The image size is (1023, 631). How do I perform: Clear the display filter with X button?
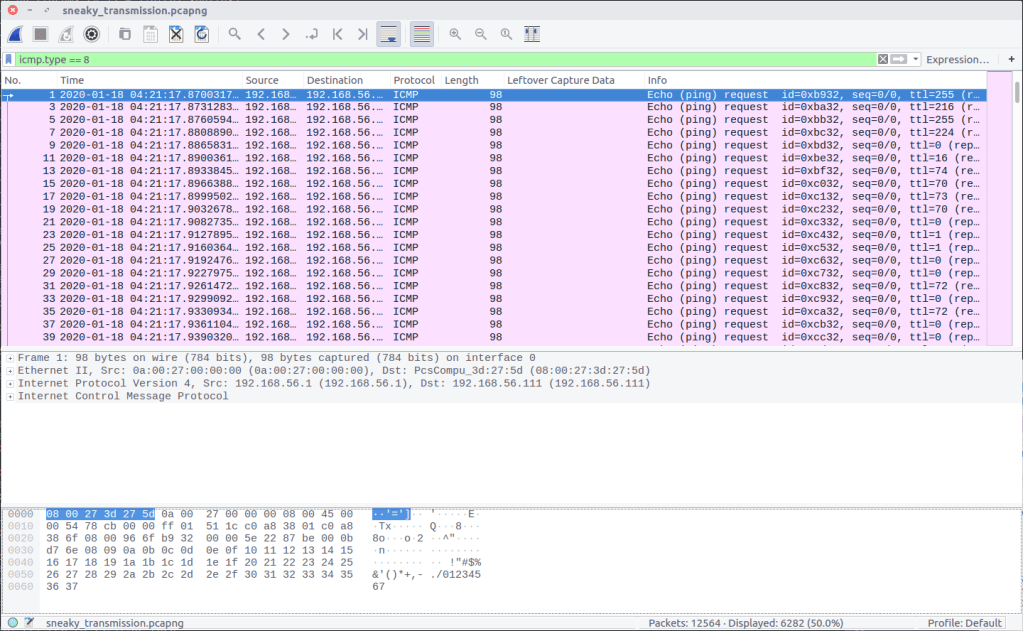[x=883, y=60]
